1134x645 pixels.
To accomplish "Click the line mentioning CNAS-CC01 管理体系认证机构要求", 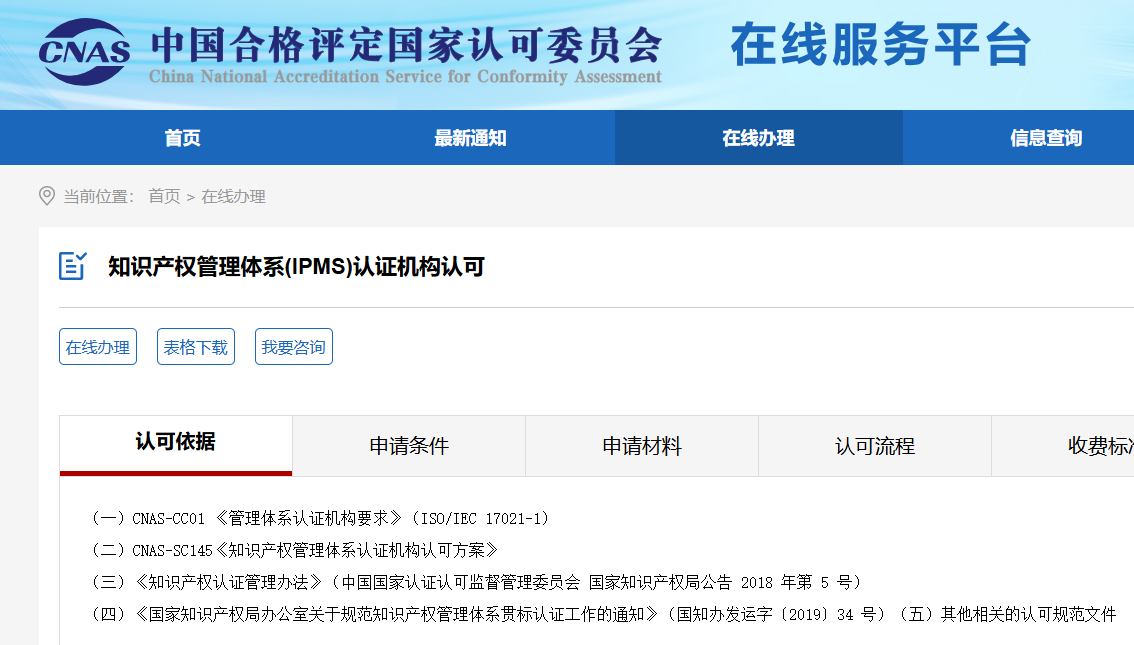I will point(320,518).
